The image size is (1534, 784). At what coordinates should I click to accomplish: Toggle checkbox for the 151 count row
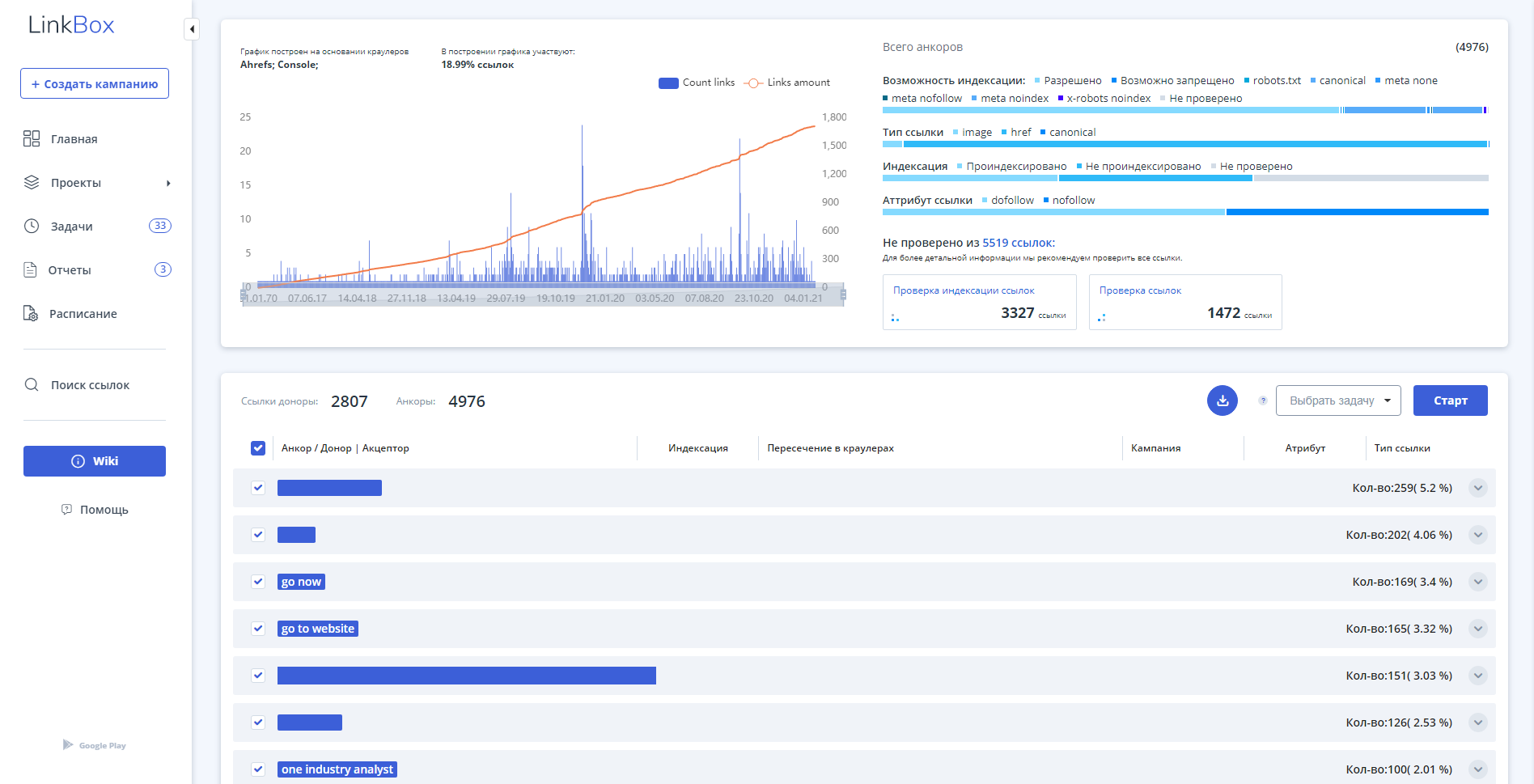click(x=258, y=676)
